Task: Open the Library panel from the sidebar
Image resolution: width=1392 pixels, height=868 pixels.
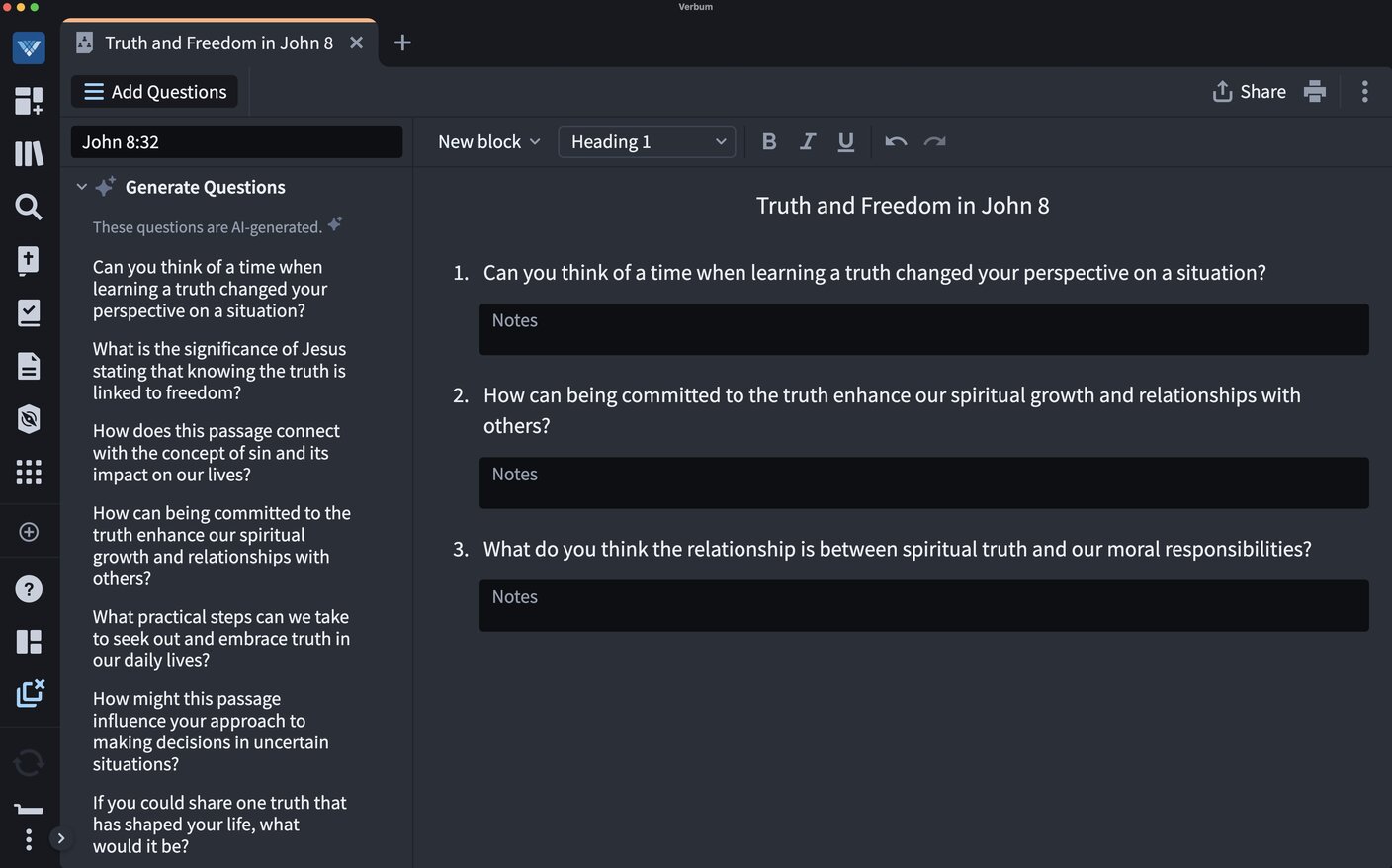Action: [29, 153]
